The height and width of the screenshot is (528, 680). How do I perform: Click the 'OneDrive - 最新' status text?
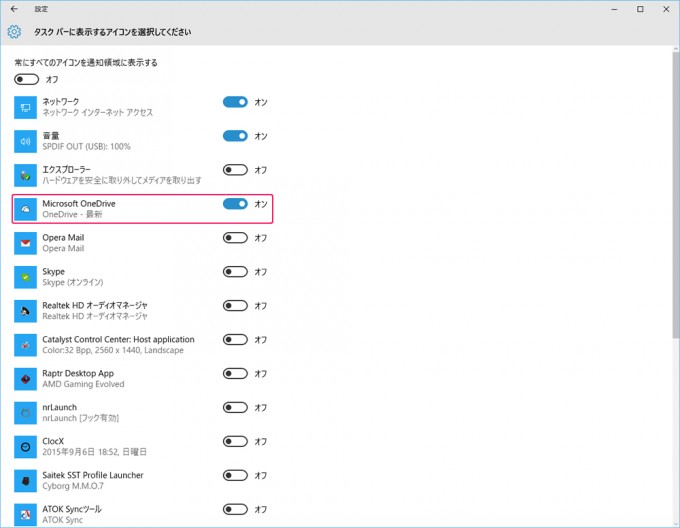[x=72, y=215]
